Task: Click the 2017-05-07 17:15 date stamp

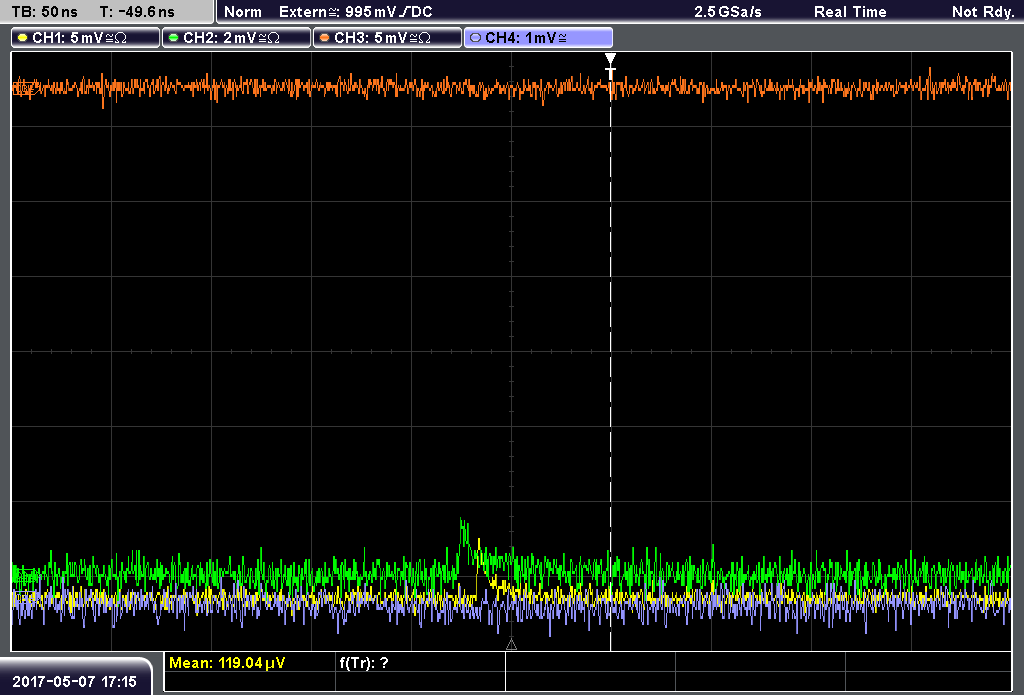Action: tap(74, 681)
